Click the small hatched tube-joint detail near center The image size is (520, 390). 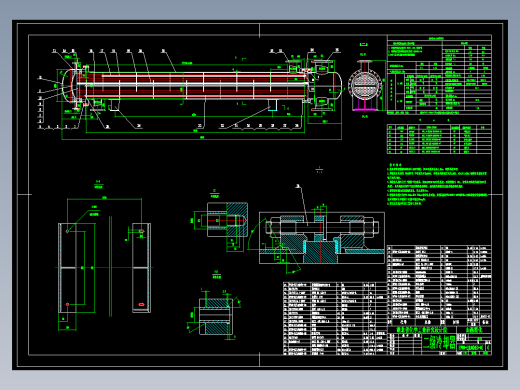tap(227, 220)
